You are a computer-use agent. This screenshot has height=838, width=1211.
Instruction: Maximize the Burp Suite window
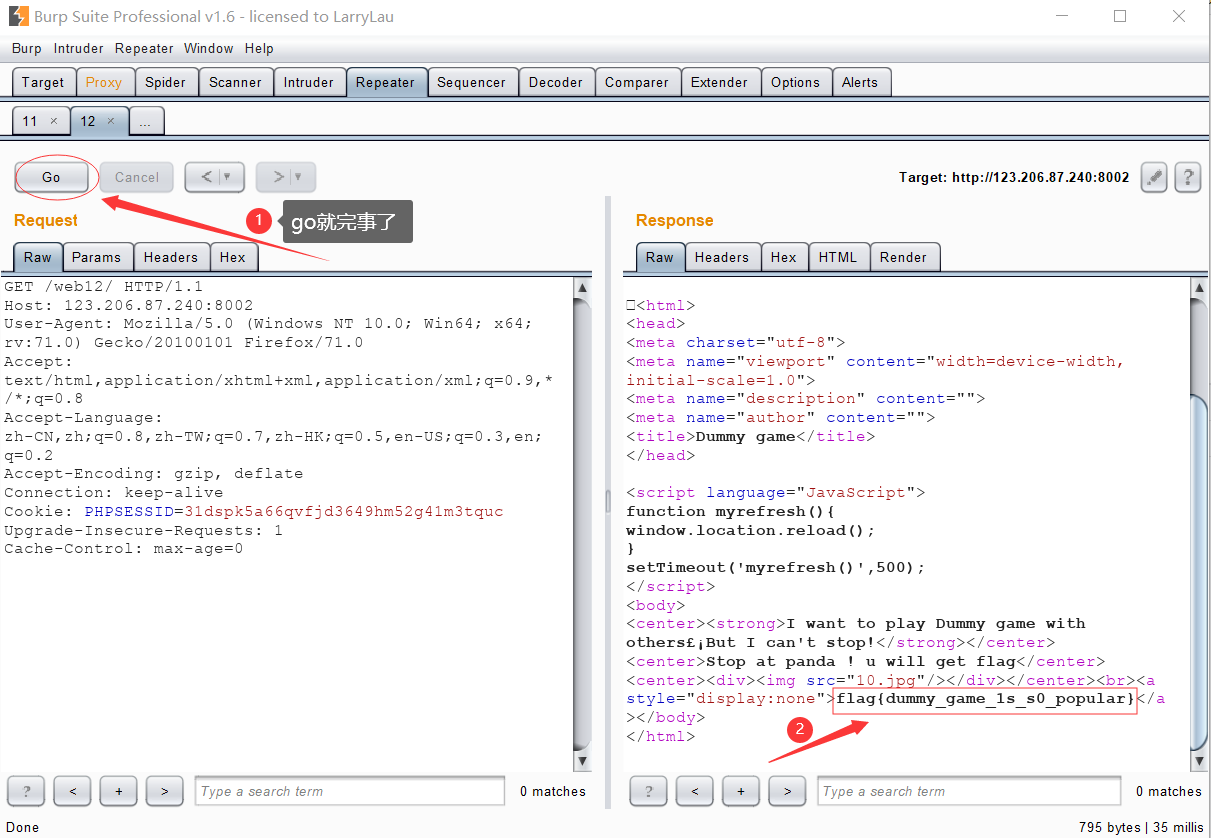tap(1120, 16)
